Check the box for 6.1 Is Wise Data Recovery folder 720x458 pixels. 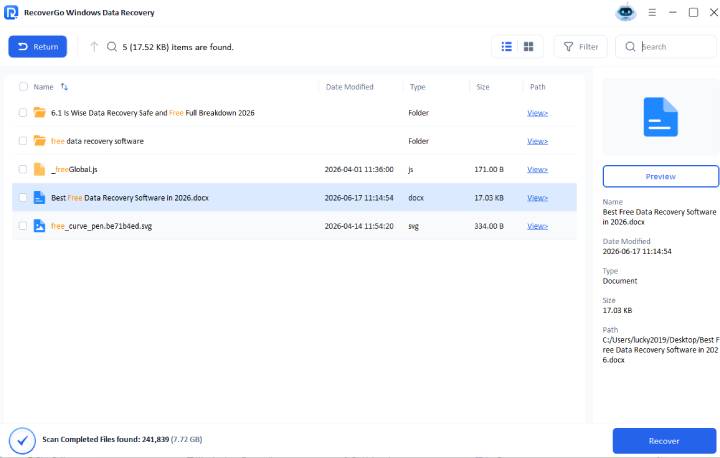coord(22,113)
